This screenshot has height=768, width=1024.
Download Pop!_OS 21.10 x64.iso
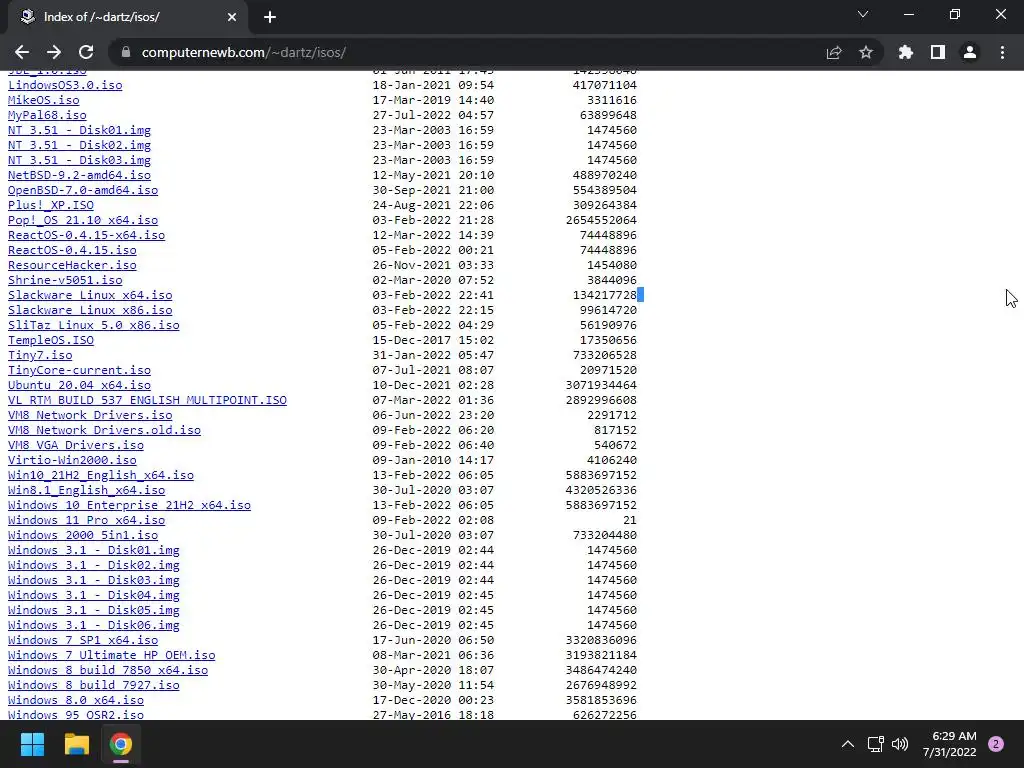click(83, 220)
